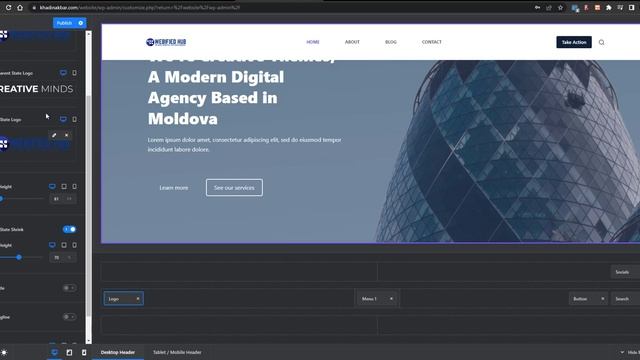This screenshot has width=640, height=360.
Task: Remove Logo item from header builder
Action: click(x=138, y=299)
